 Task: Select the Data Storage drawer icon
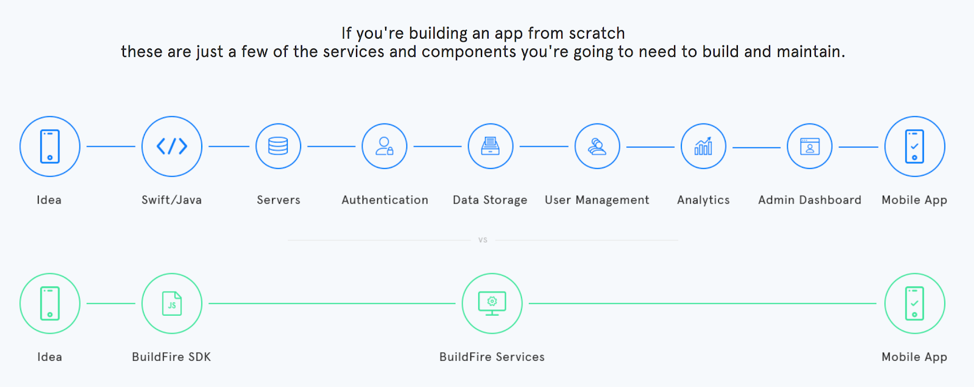(x=491, y=147)
